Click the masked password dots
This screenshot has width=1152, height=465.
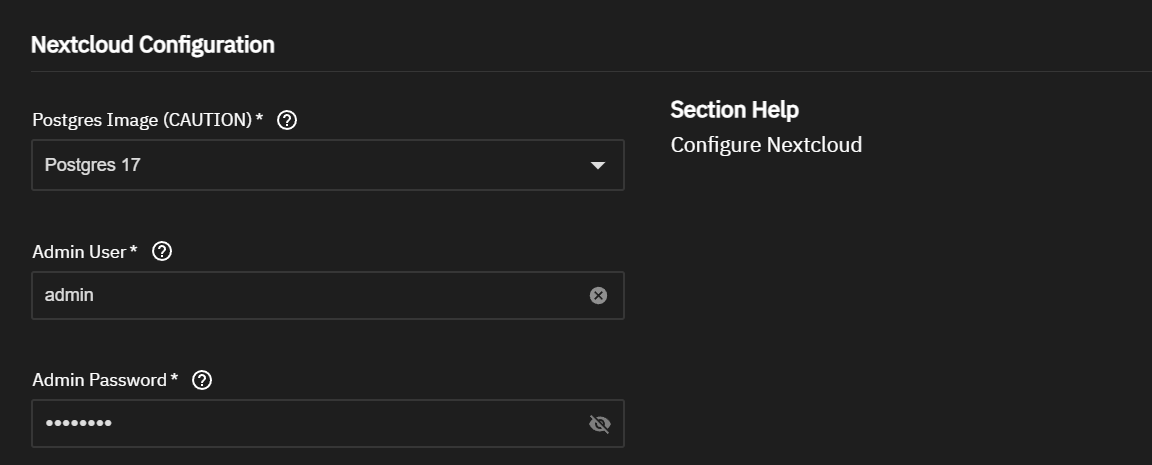pyautogui.click(x=78, y=425)
